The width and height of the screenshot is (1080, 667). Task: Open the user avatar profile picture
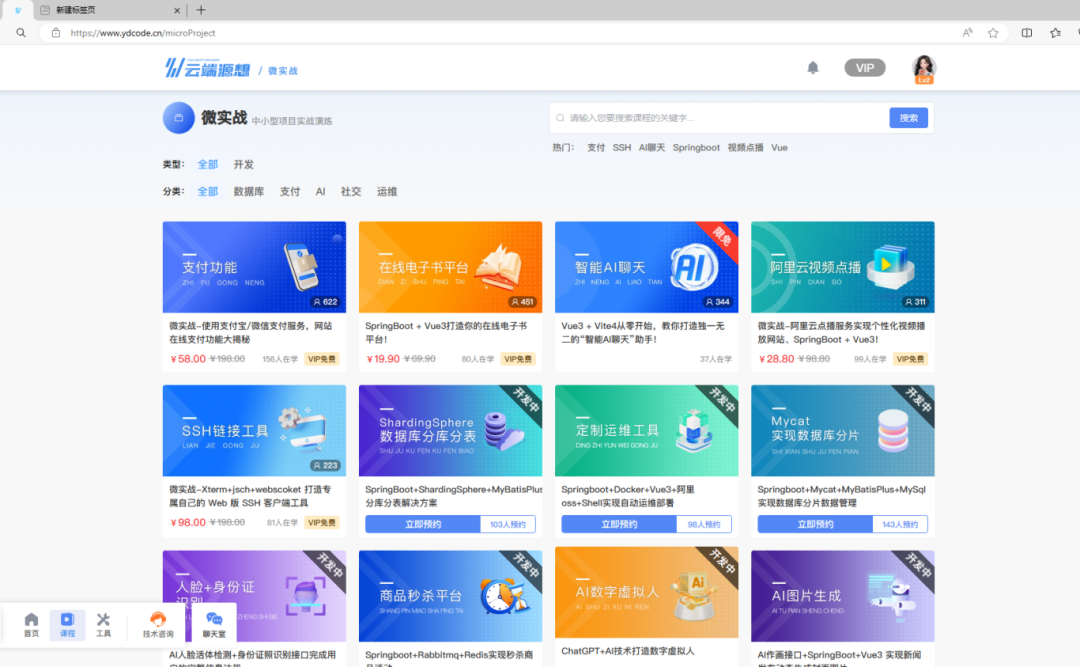coord(923,68)
